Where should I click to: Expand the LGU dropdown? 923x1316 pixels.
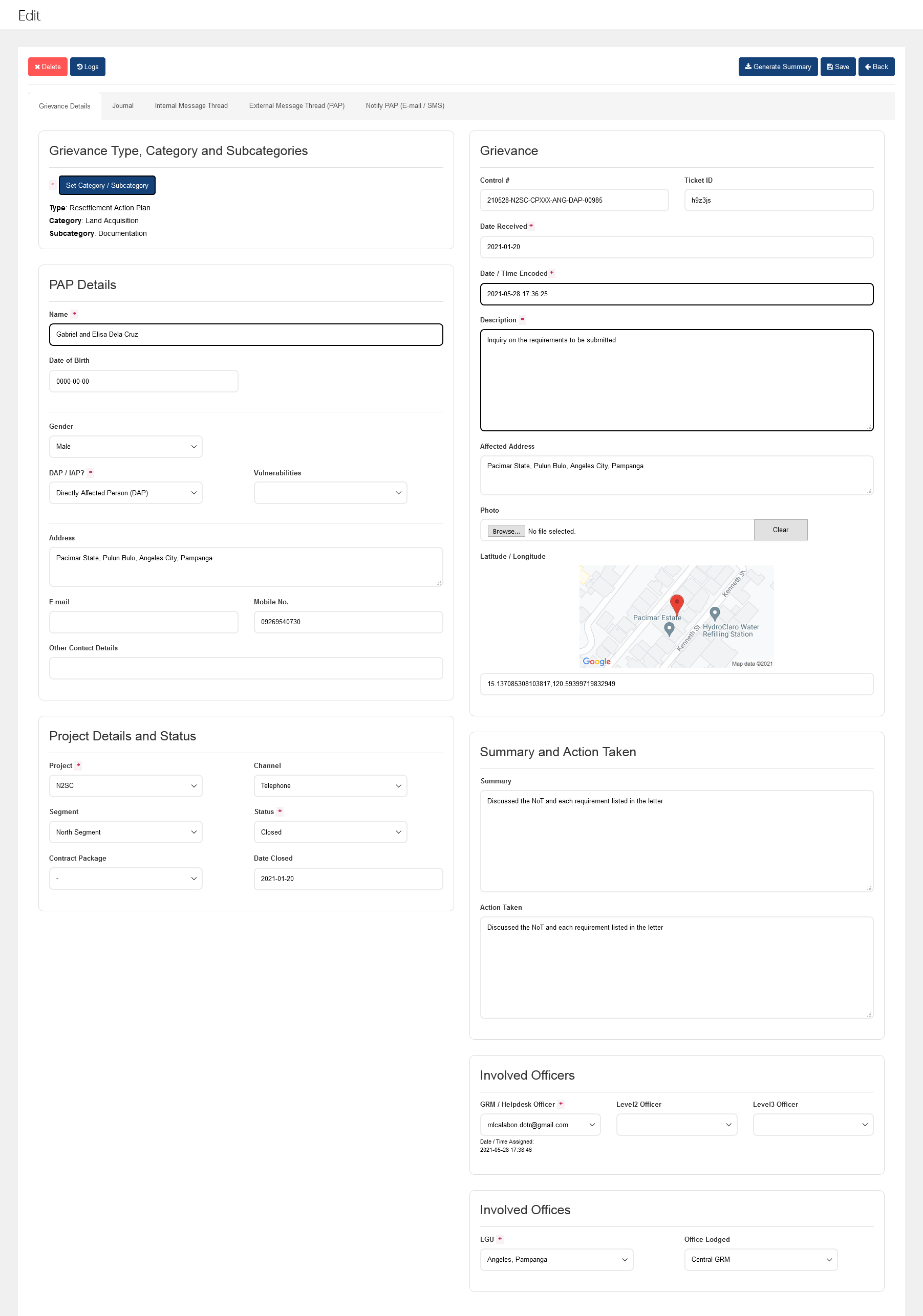(x=556, y=1260)
